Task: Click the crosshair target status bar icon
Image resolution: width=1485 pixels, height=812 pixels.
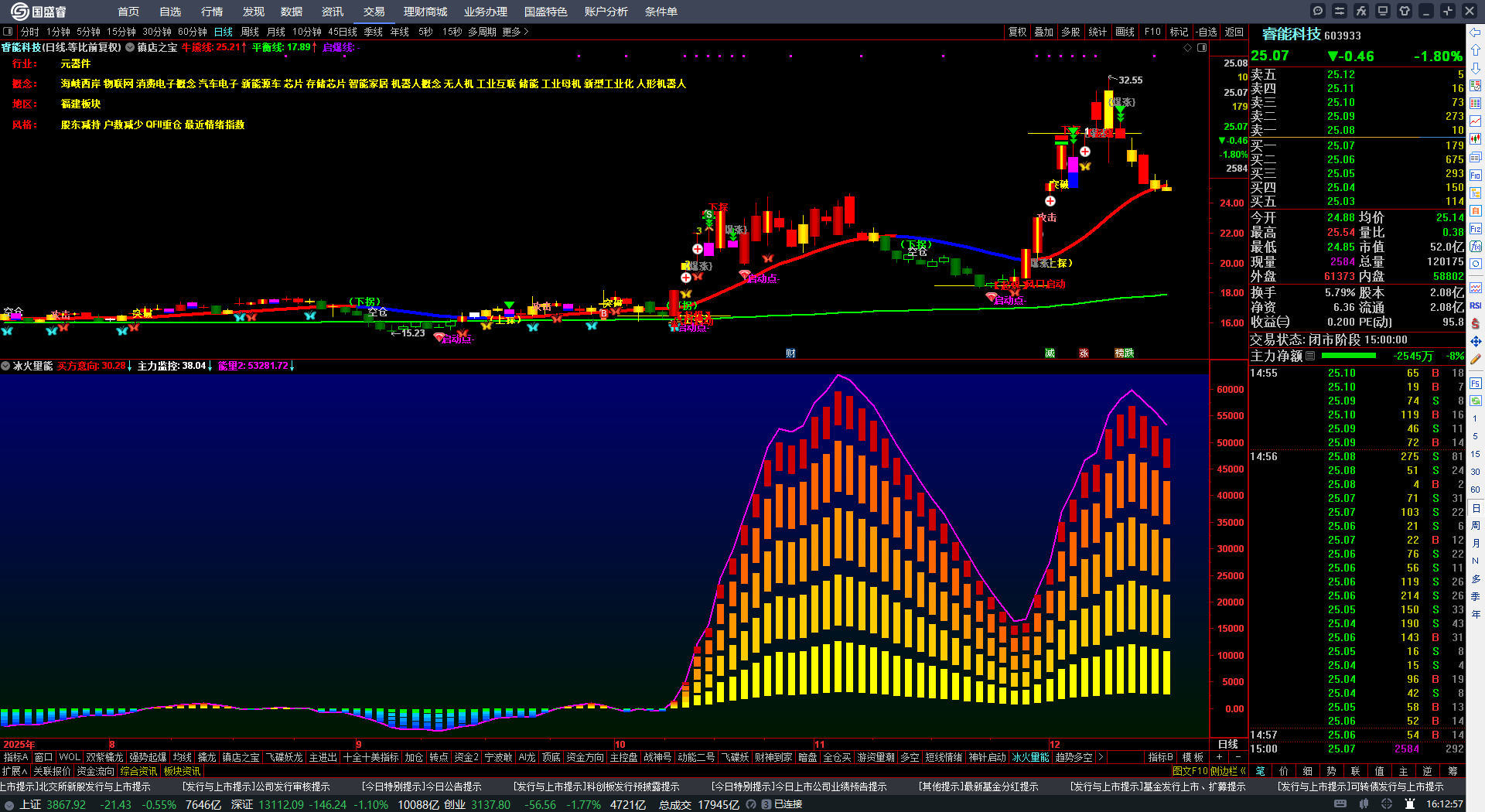Action: [1387, 804]
